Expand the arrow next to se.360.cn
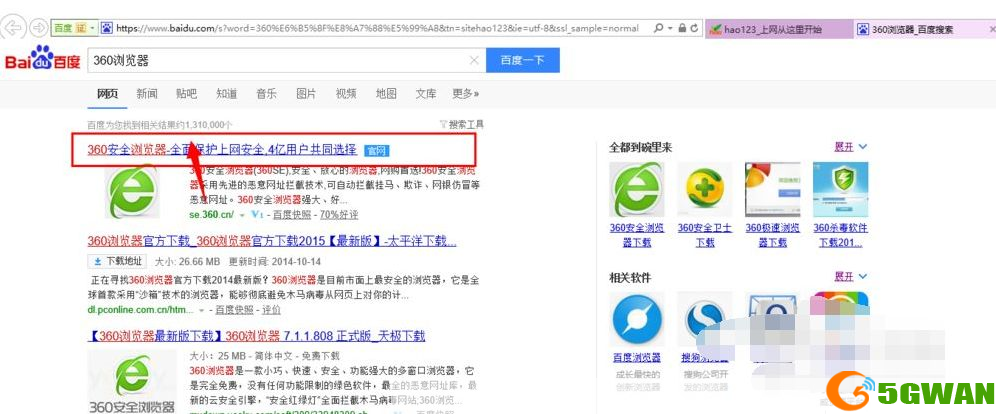 (x=242, y=215)
